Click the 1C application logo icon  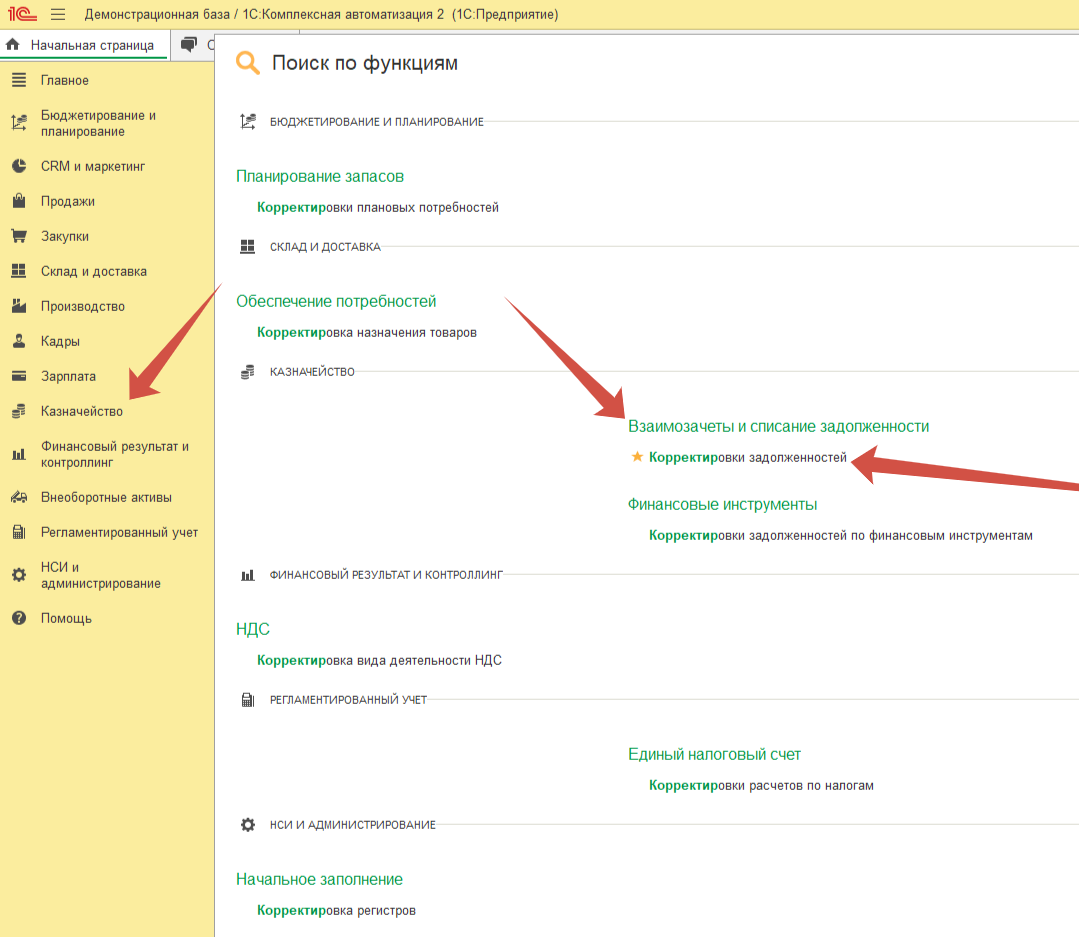pos(22,14)
